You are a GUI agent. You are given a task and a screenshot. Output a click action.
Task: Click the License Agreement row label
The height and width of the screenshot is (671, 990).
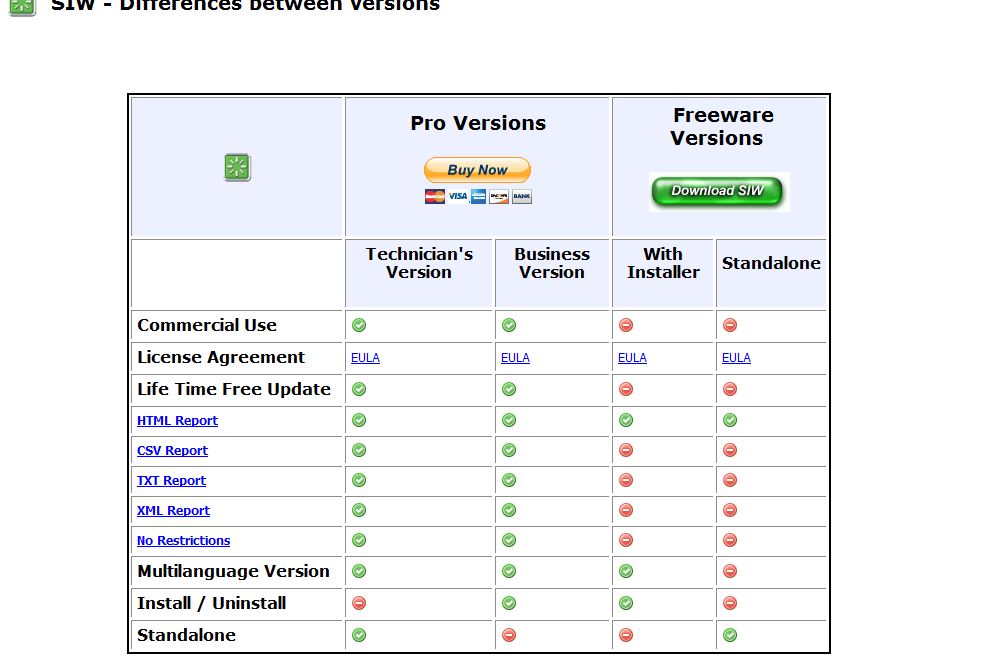pos(221,357)
